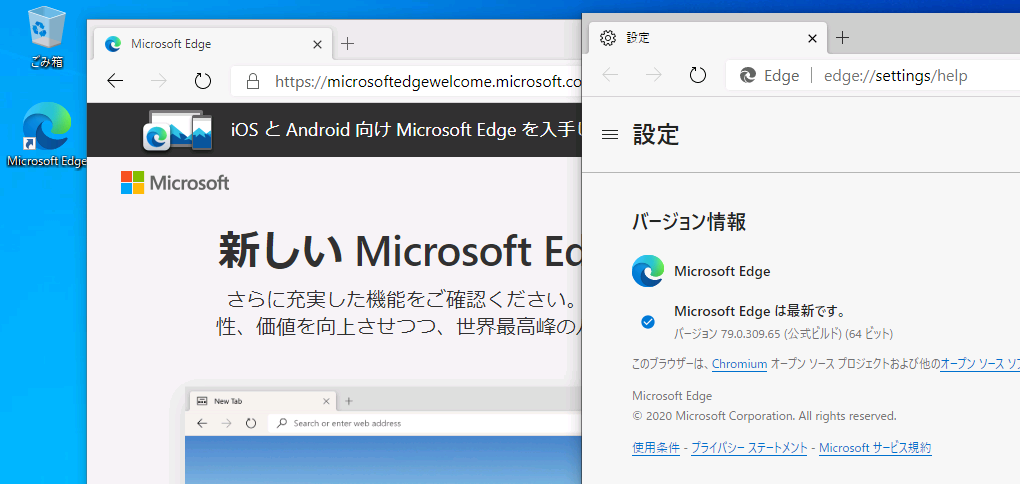The height and width of the screenshot is (484, 1020).
Task: Click the Edge logo under バージョン情報
Action: (648, 271)
